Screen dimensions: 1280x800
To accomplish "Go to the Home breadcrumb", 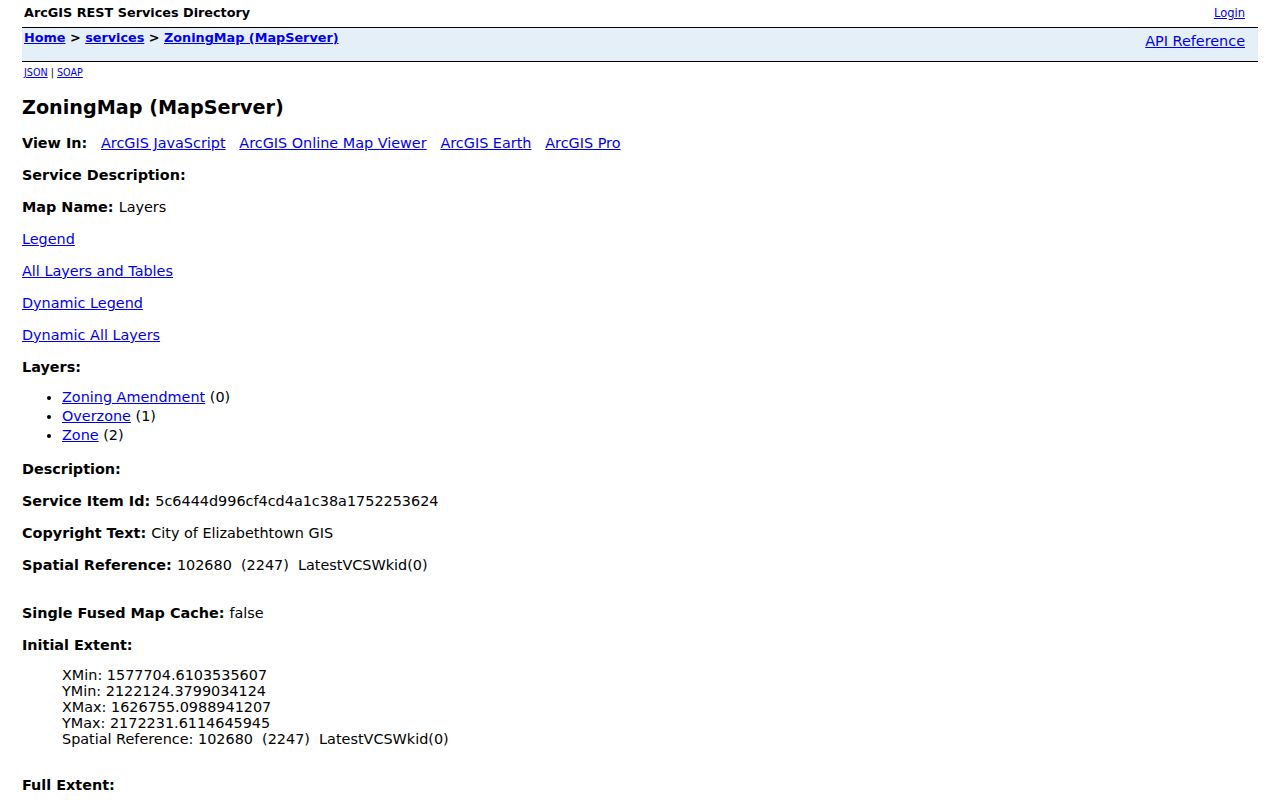I will point(44,38).
